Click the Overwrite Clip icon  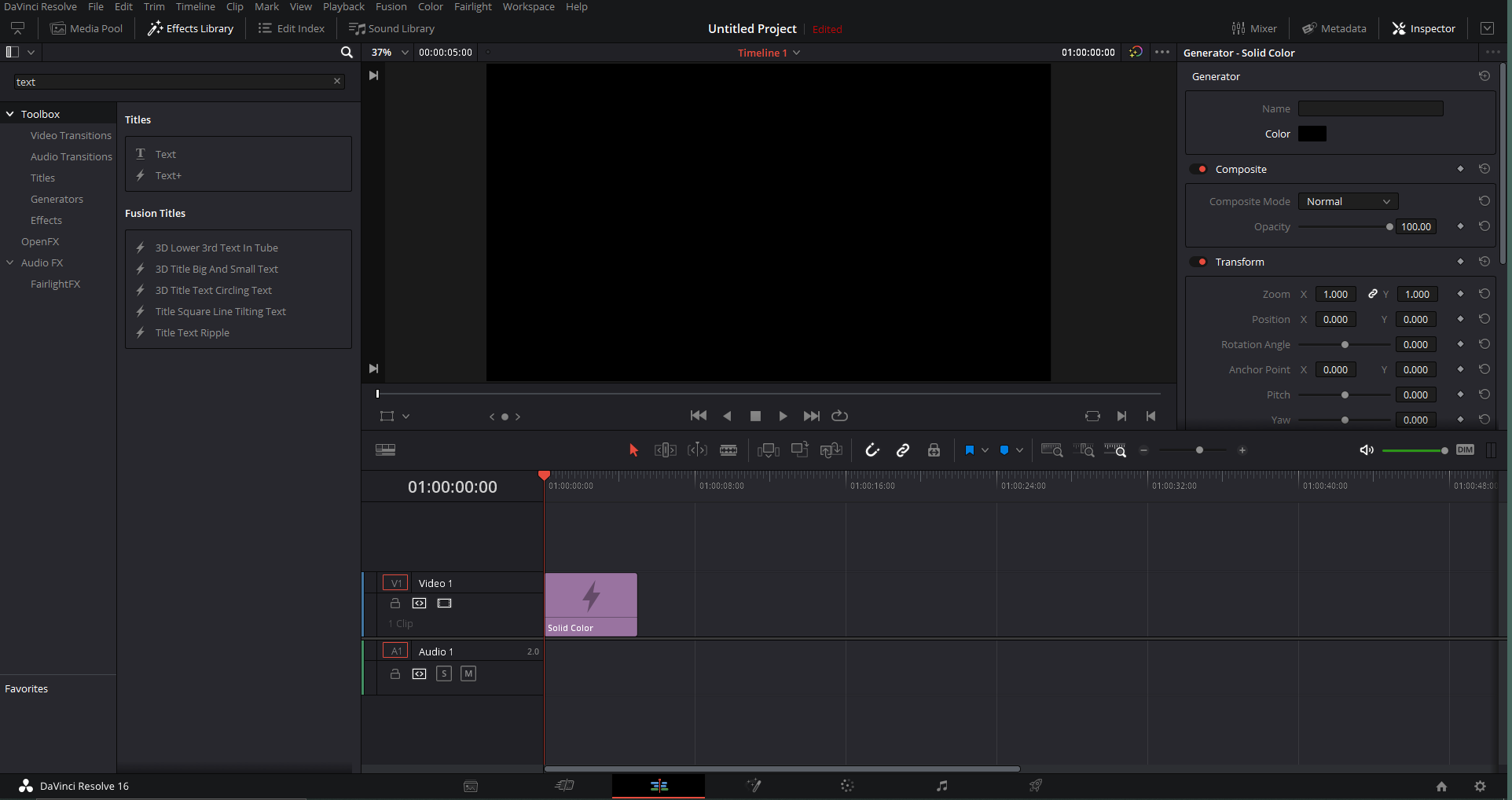click(x=800, y=450)
